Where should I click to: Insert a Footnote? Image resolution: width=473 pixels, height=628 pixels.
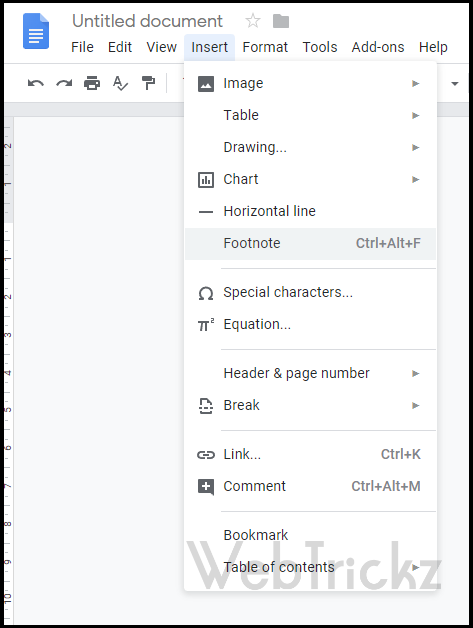click(310, 244)
